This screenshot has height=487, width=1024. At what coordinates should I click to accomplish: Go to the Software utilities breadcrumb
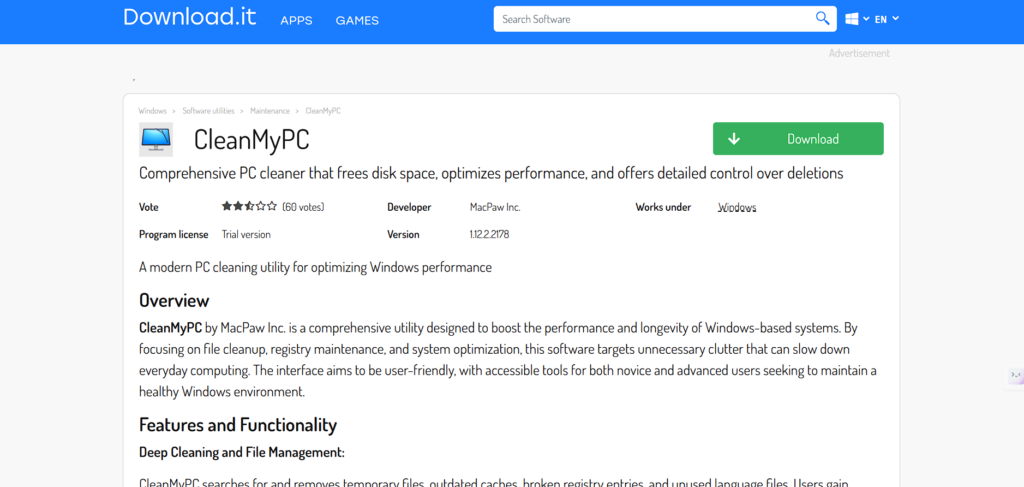(208, 111)
